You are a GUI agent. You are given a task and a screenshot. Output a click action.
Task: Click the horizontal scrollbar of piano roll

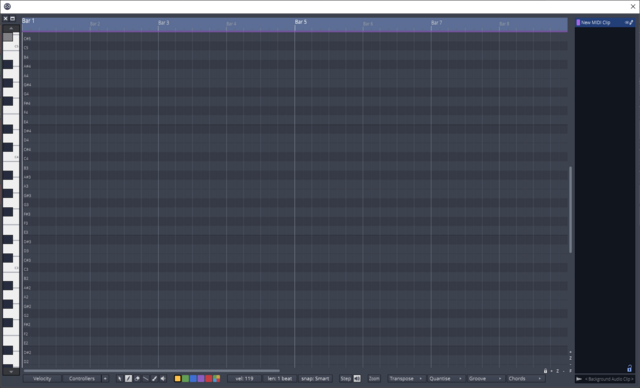(x=151, y=371)
